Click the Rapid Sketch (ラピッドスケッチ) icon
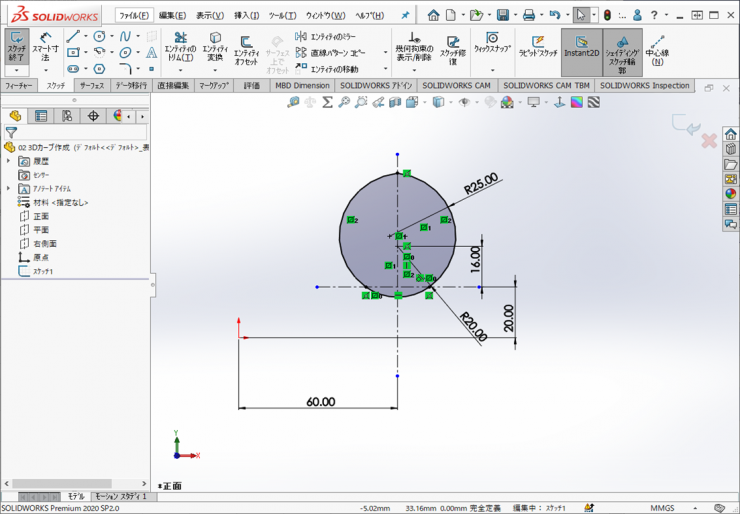Screen dimensions: 740x514 tap(537, 45)
